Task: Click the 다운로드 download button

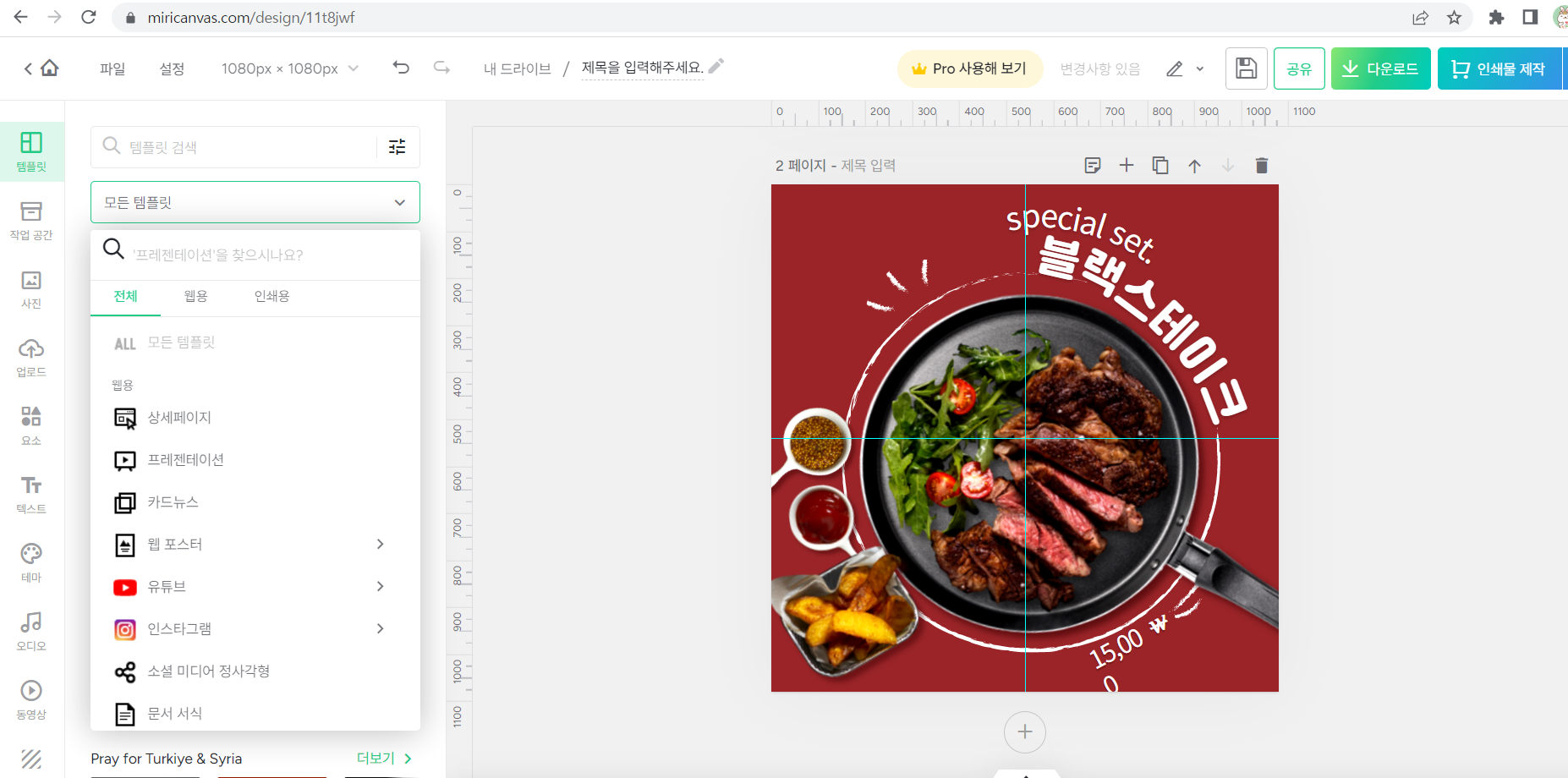Action: 1380,68
